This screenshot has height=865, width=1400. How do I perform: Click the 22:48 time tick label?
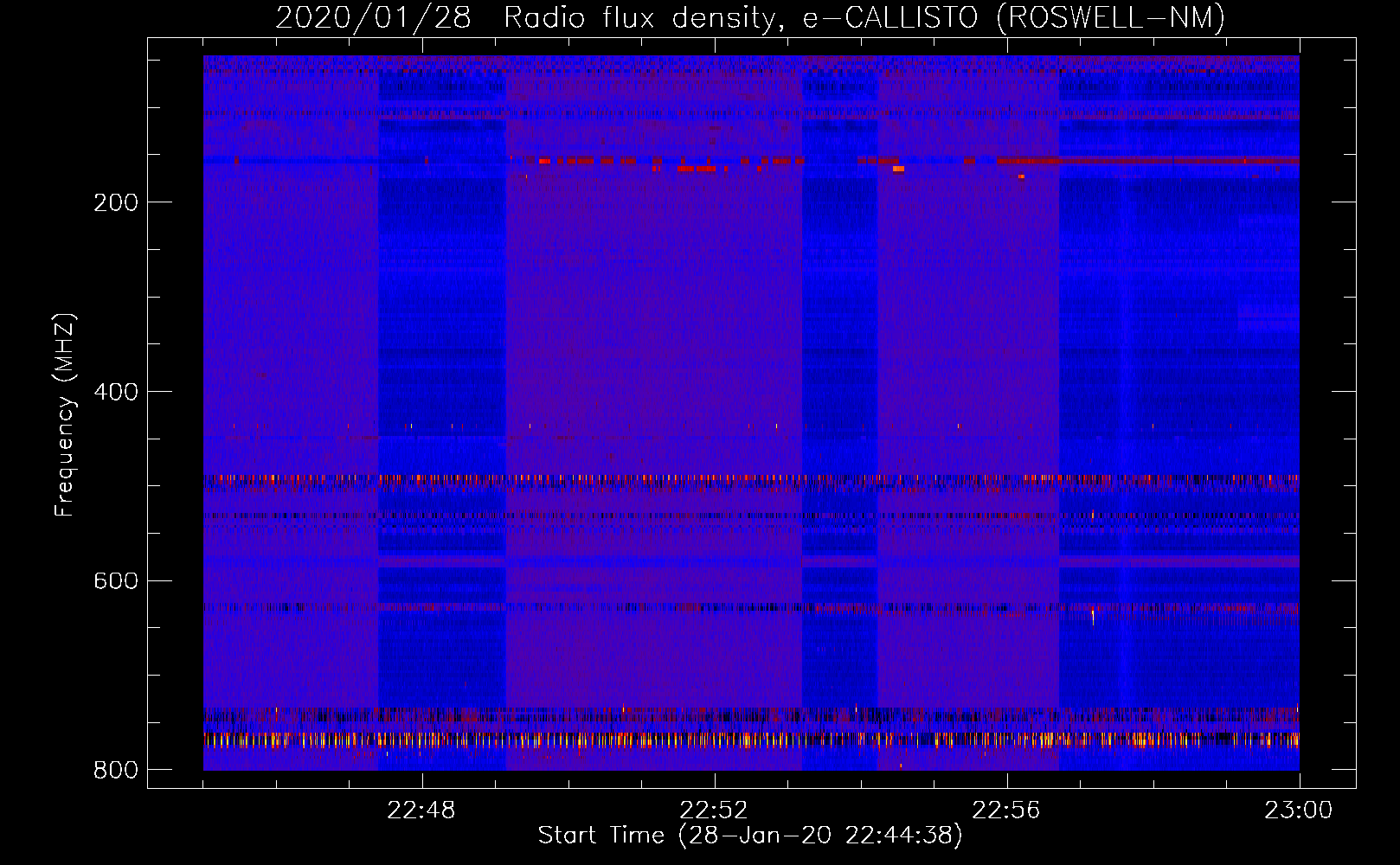coord(421,811)
